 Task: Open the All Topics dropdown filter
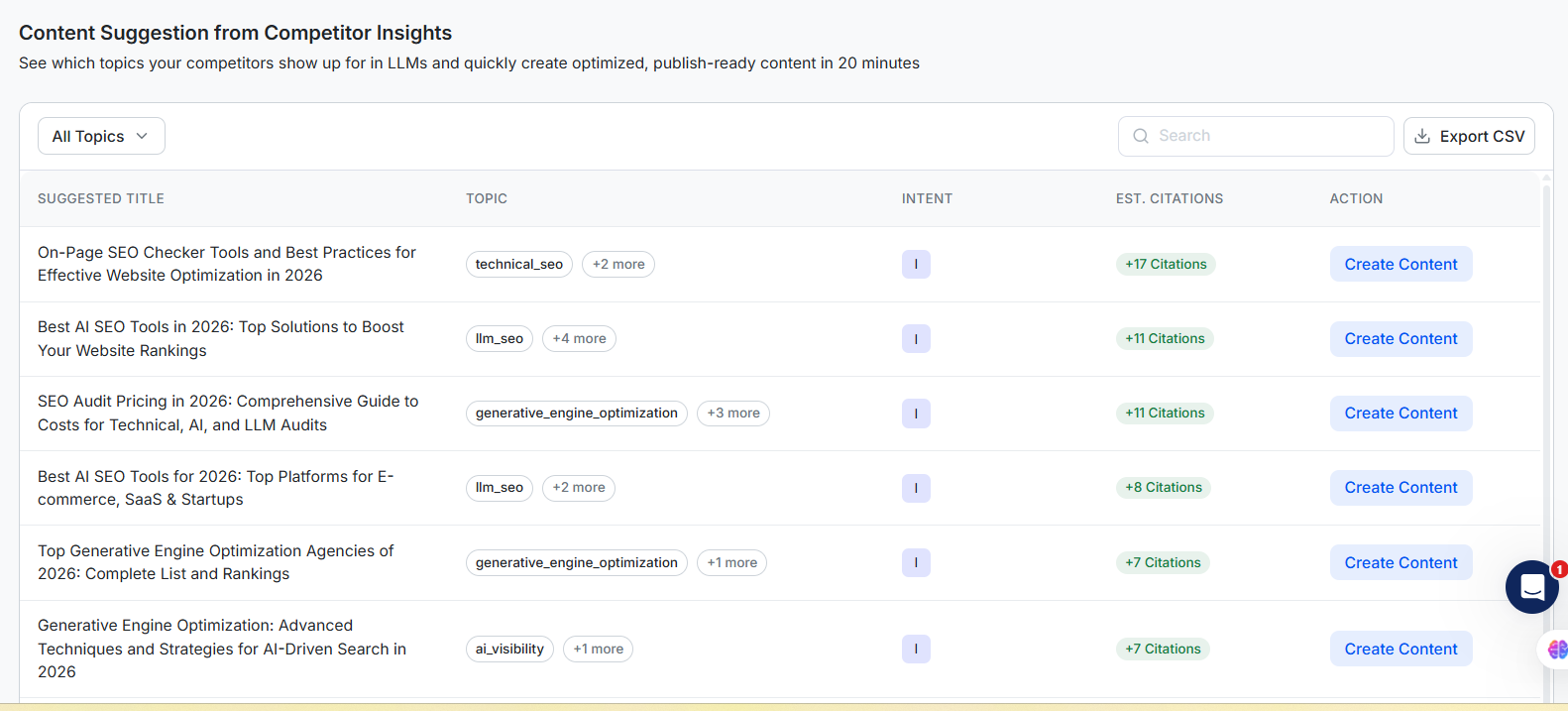pos(101,137)
